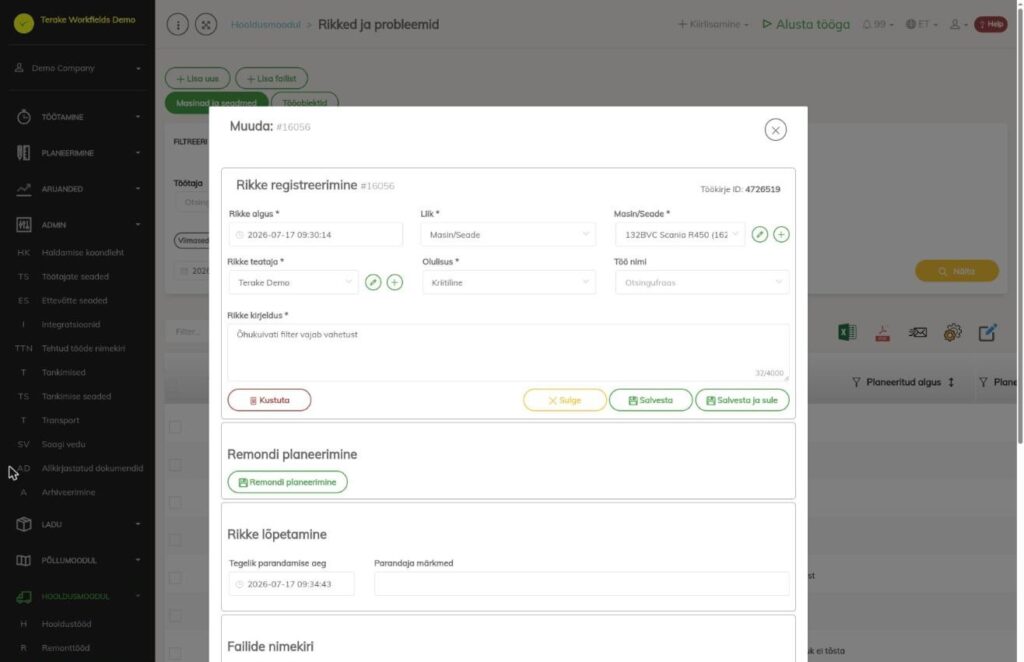Click the yellow Sulge button
This screenshot has height=662, width=1024.
coord(564,400)
